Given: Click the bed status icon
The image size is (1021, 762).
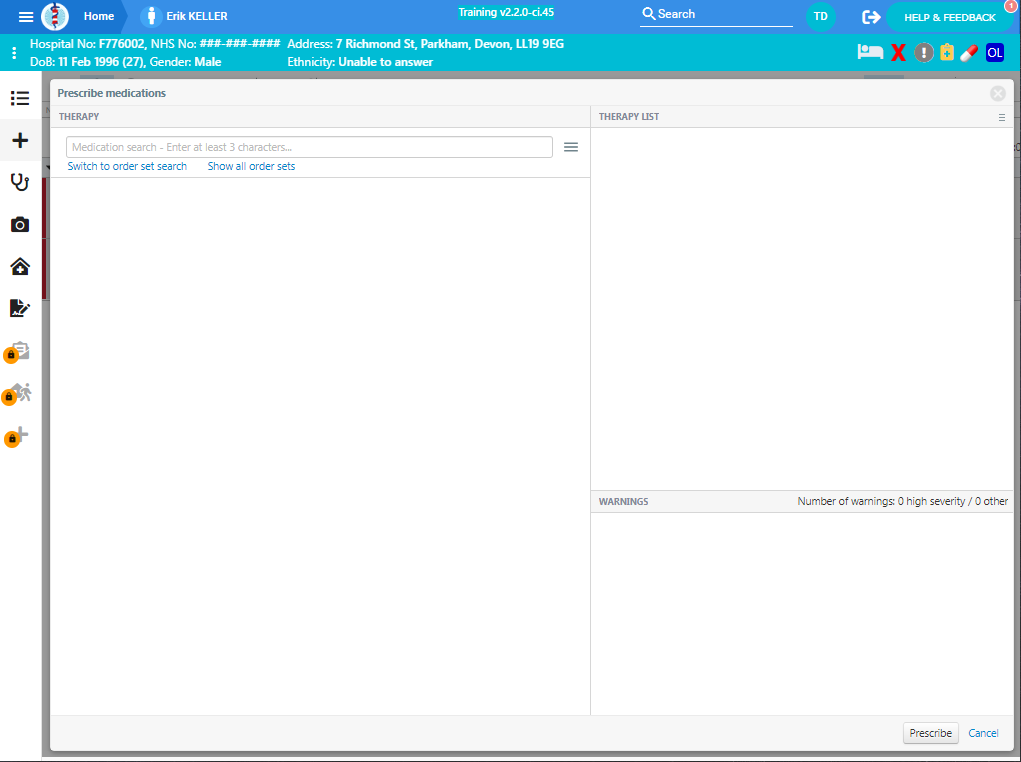Looking at the screenshot, I should [x=870, y=52].
